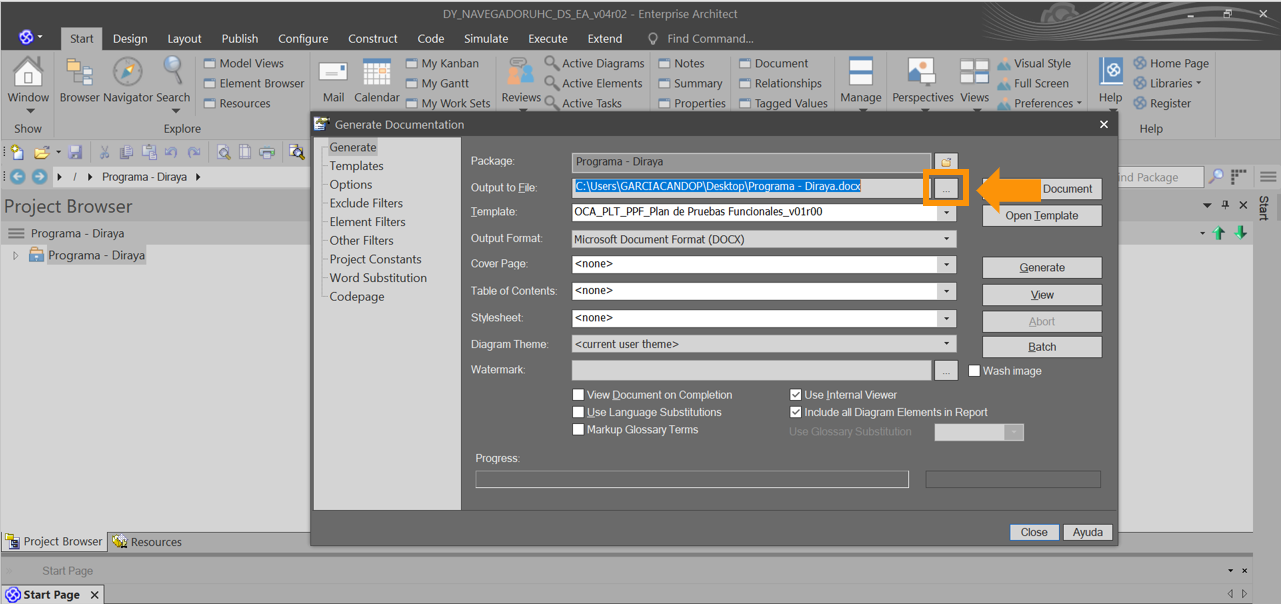Click the Paste toolbar icon

149,152
